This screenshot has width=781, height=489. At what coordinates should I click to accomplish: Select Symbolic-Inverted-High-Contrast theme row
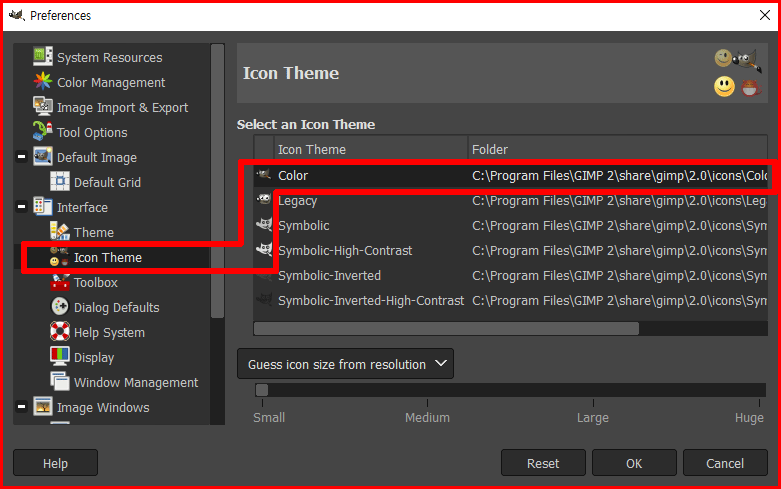[x=511, y=300]
